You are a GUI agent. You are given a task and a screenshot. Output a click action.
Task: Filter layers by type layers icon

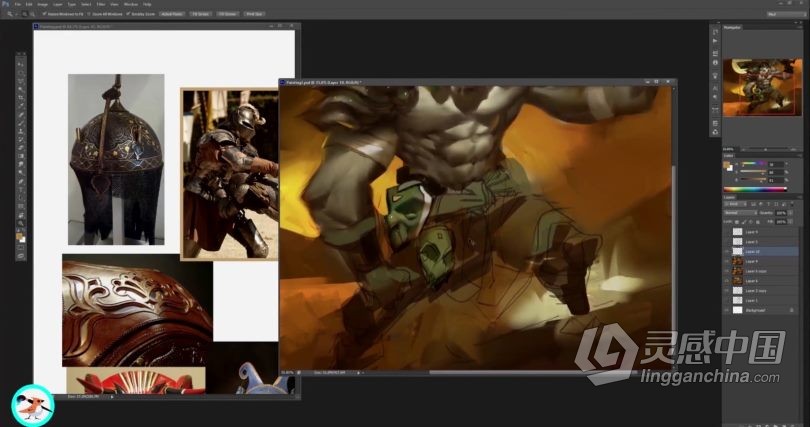pyautogui.click(x=768, y=204)
